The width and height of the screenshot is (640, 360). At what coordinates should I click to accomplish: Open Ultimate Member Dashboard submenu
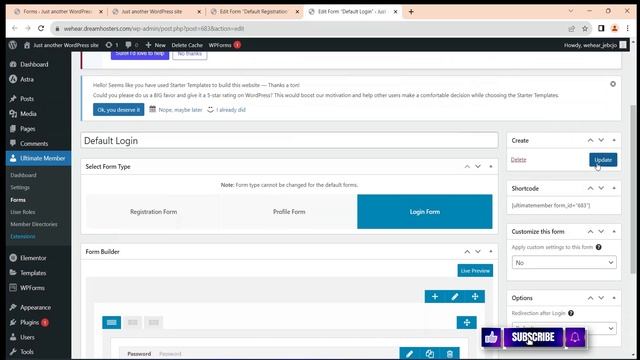coord(23,175)
